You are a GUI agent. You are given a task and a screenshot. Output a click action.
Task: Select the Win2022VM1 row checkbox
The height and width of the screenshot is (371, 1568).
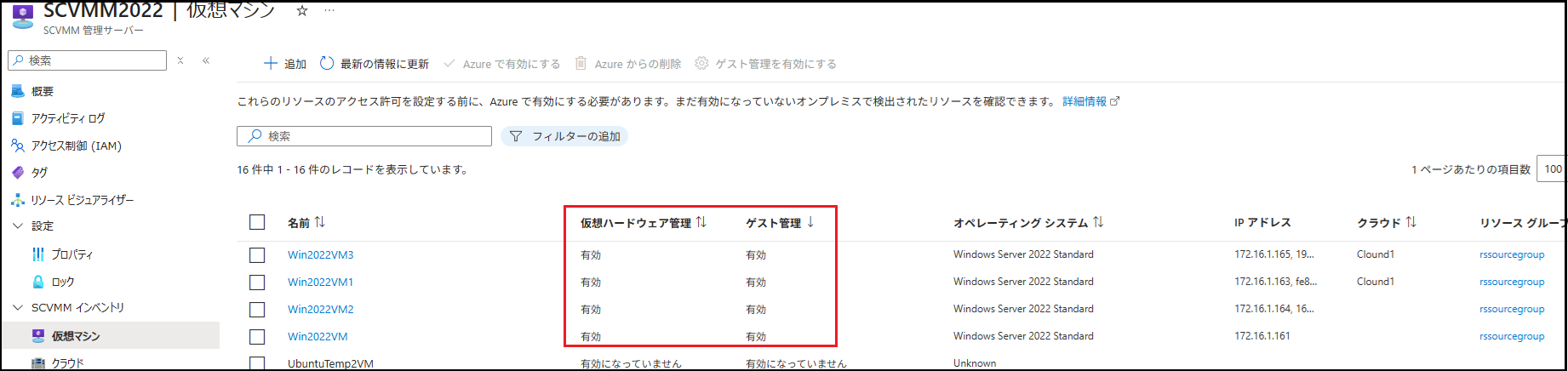coord(257,283)
